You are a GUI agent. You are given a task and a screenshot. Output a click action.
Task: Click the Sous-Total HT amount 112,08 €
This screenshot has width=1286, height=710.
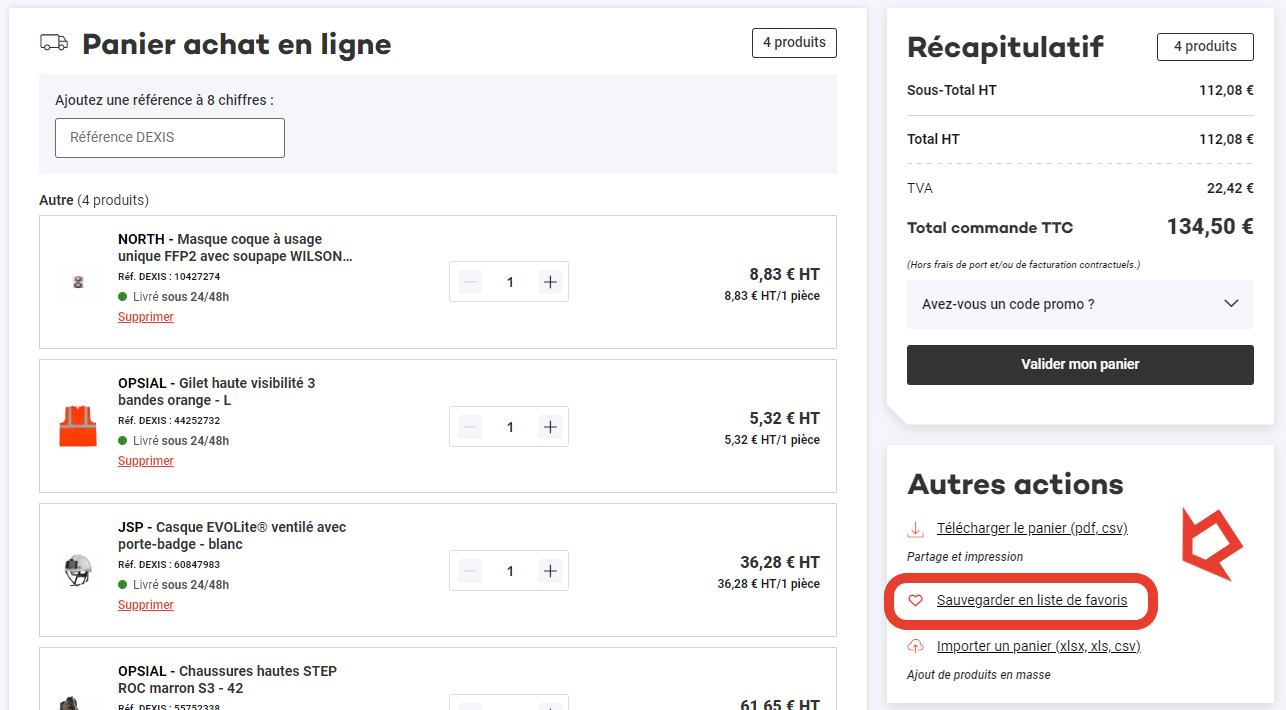(1226, 90)
